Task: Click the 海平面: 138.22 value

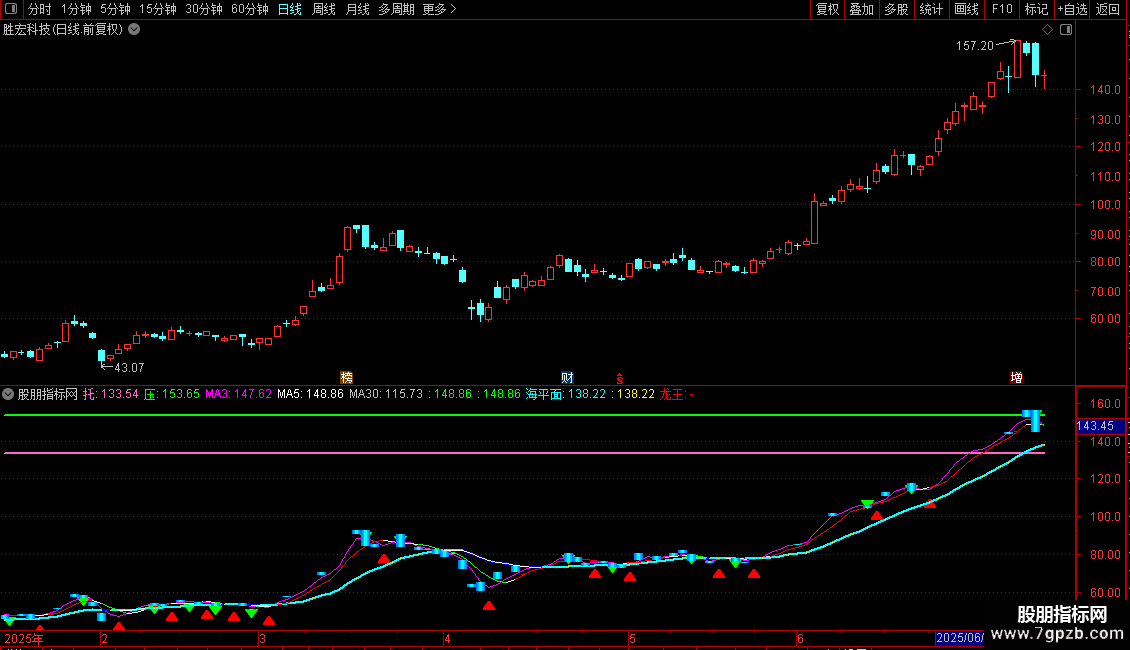Action: (x=566, y=394)
